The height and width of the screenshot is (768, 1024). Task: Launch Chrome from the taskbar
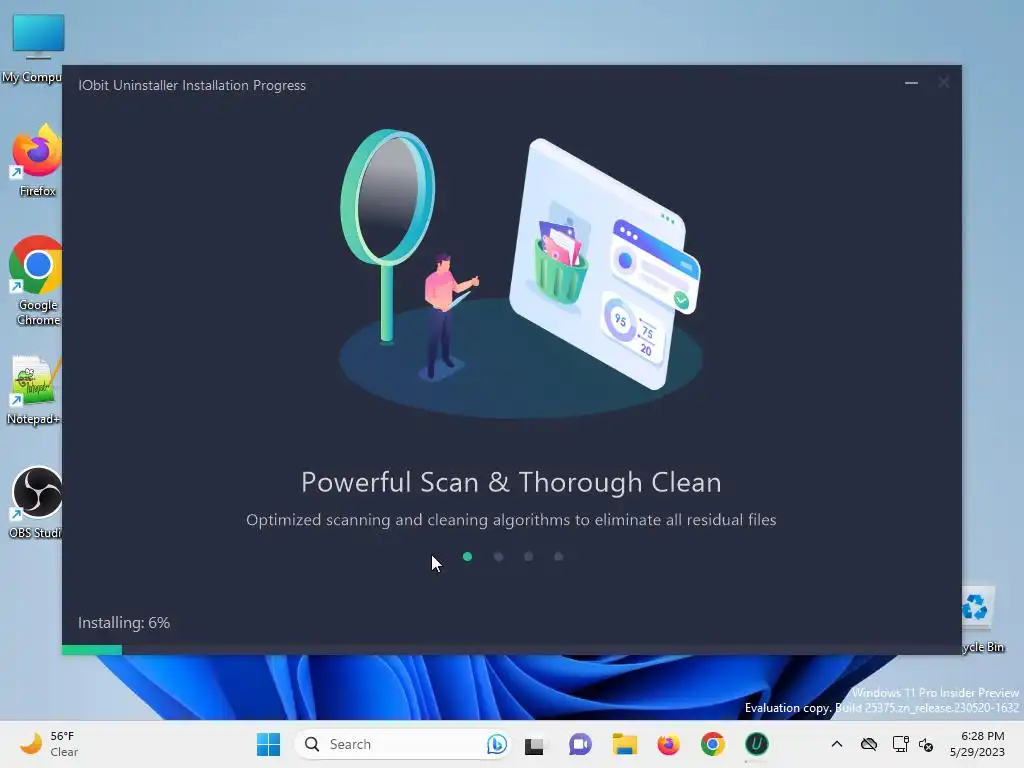pos(712,744)
